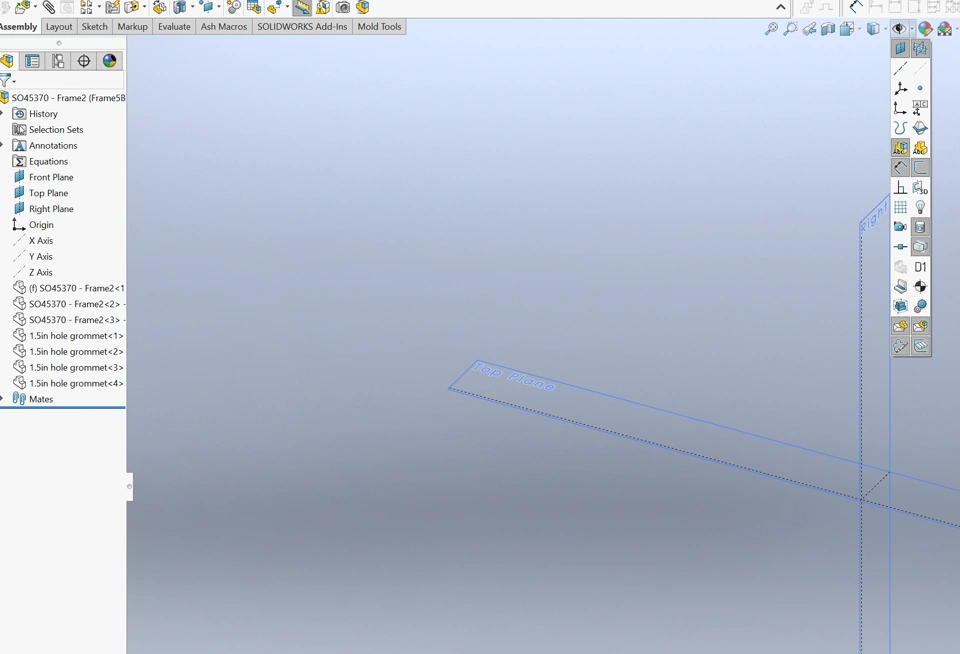Screen dimensions: 960x654
Task: Open the View Orientation dropdown arrow
Action: coord(858,29)
